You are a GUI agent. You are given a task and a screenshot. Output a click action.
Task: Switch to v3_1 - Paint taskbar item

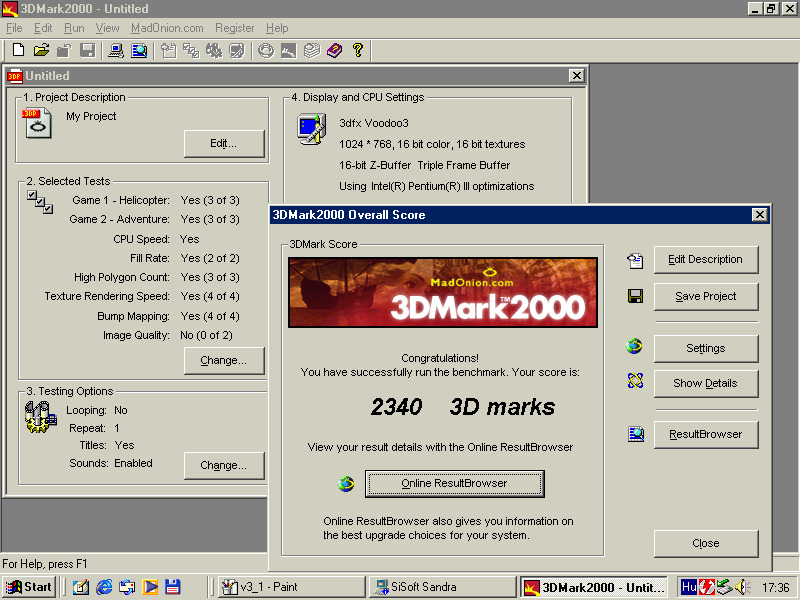point(292,587)
